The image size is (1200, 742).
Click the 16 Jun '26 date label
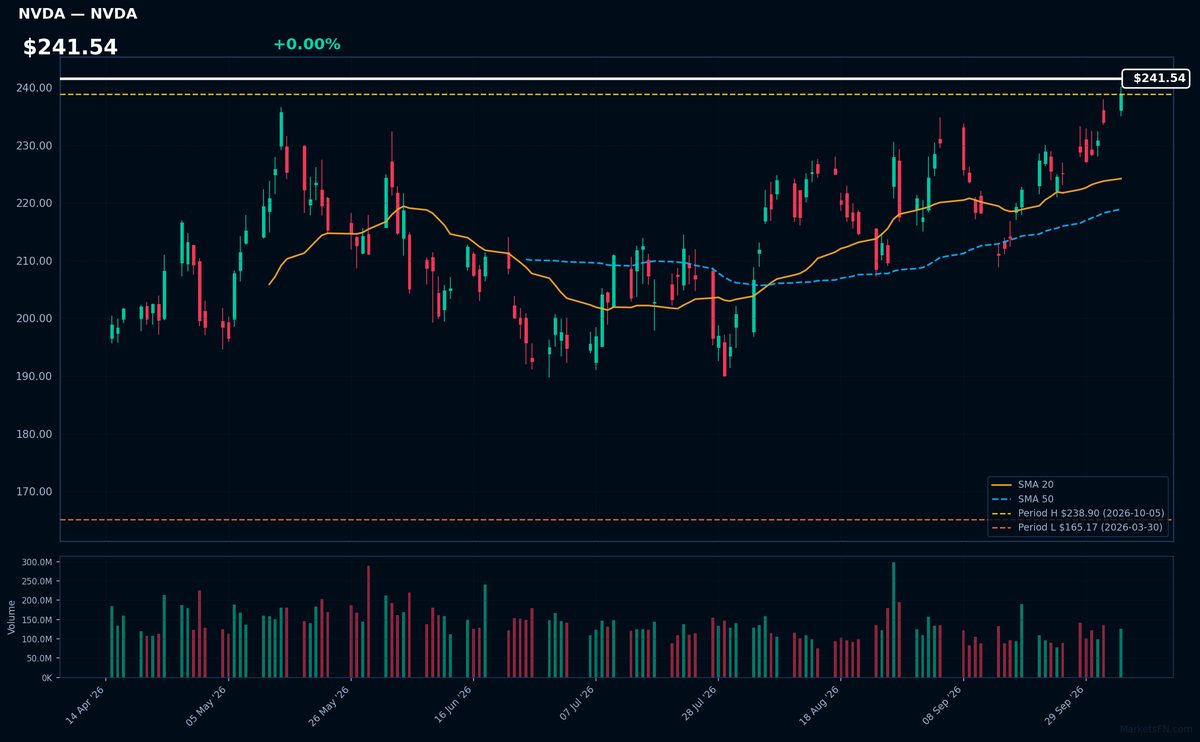[x=452, y=707]
